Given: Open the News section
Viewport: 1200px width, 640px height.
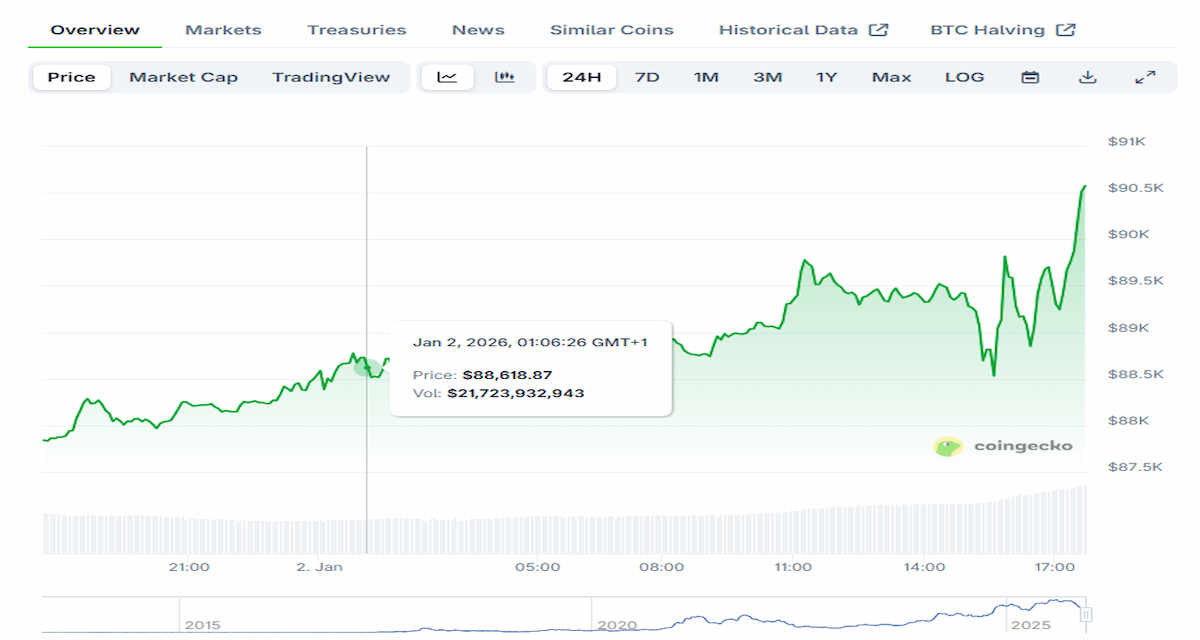Looking at the screenshot, I should [x=477, y=29].
